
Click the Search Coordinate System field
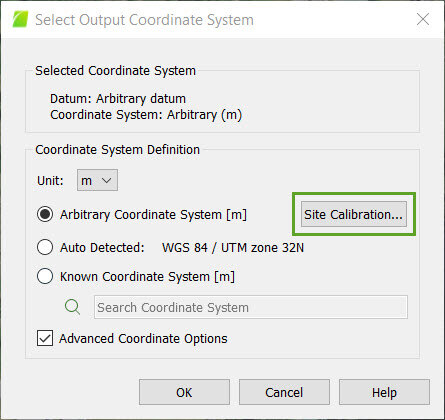[251, 307]
